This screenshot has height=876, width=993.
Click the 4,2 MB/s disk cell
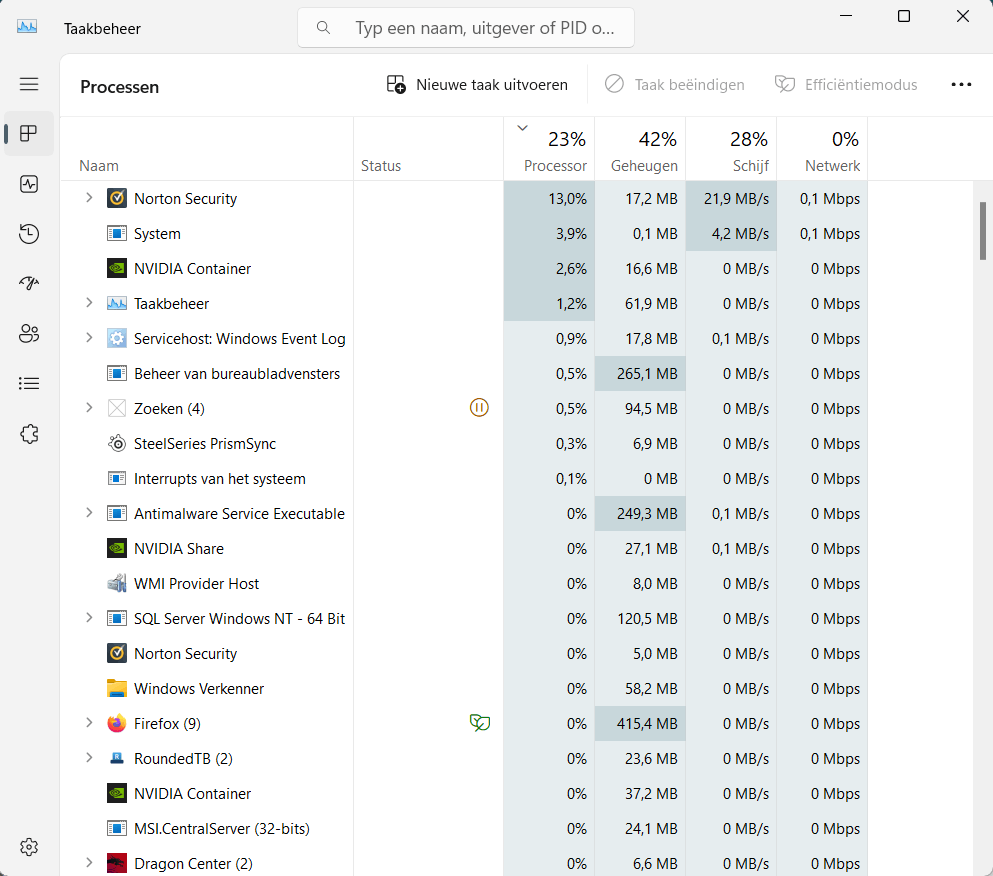coord(731,234)
